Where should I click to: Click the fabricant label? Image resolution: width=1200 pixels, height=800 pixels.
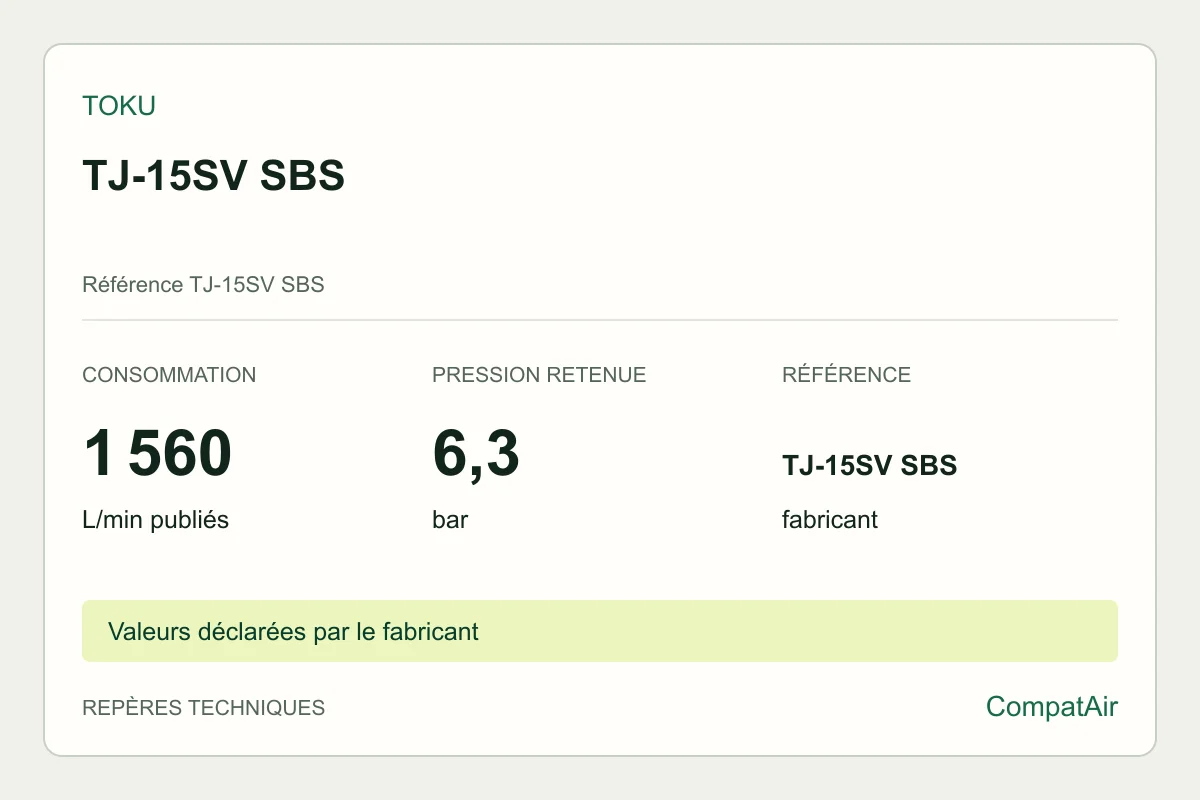pyautogui.click(x=830, y=521)
